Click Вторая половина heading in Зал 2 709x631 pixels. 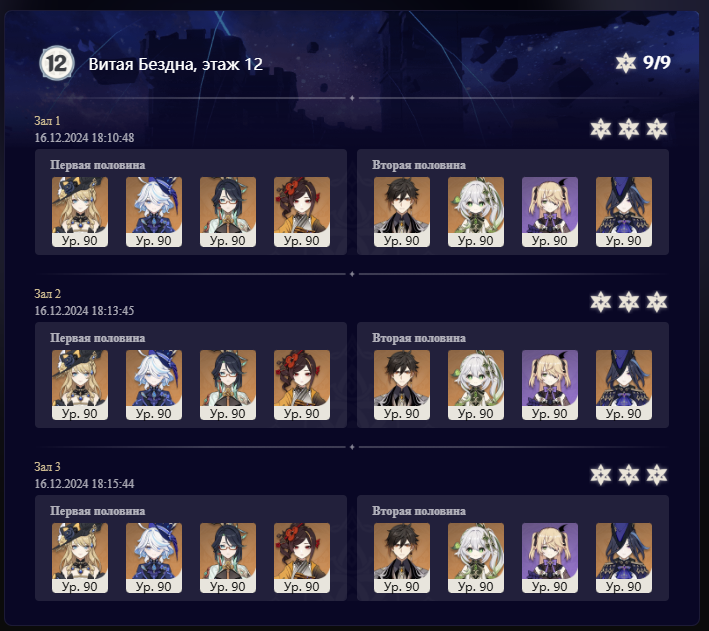tap(419, 338)
